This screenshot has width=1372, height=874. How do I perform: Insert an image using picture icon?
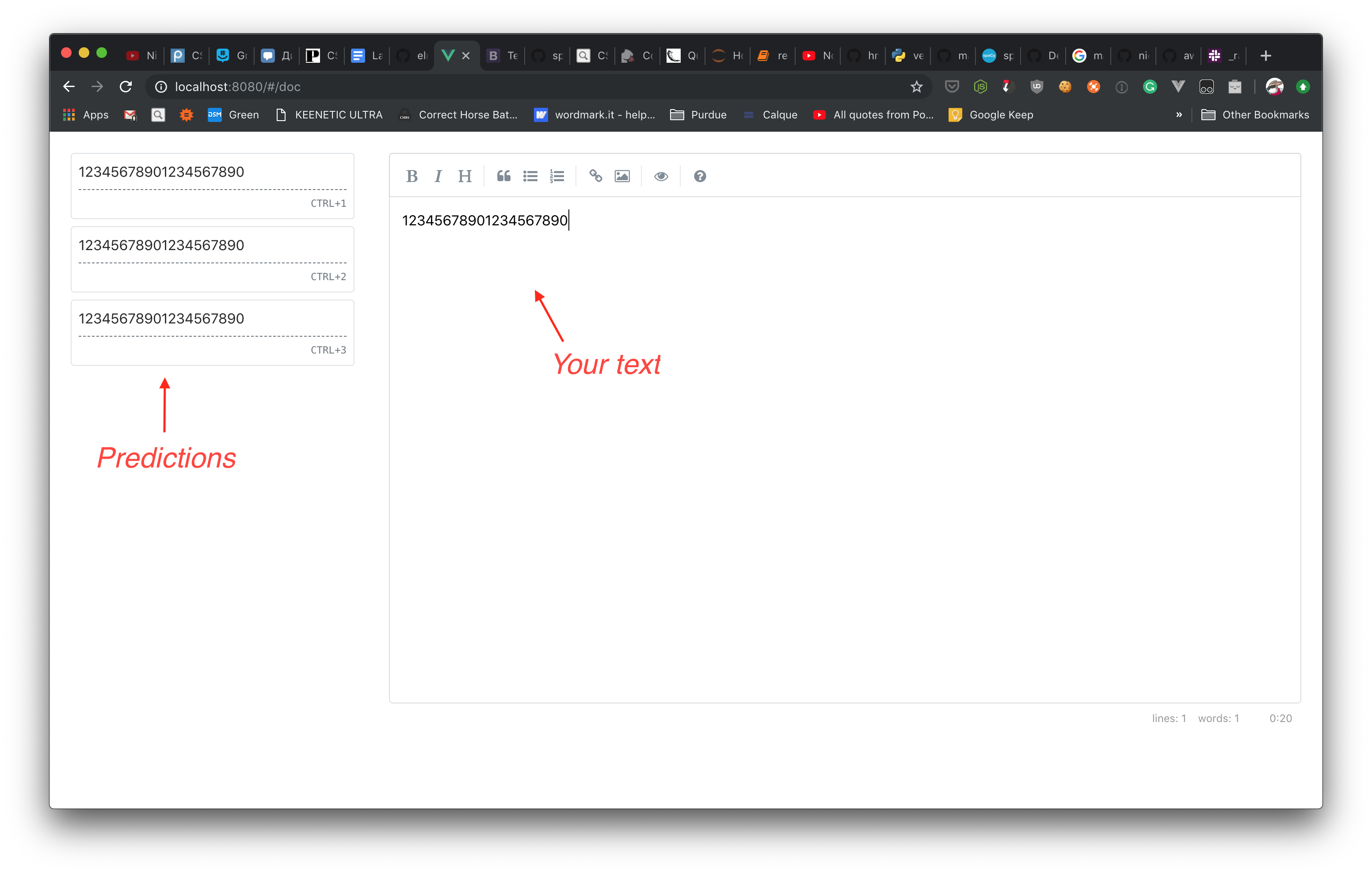622,176
